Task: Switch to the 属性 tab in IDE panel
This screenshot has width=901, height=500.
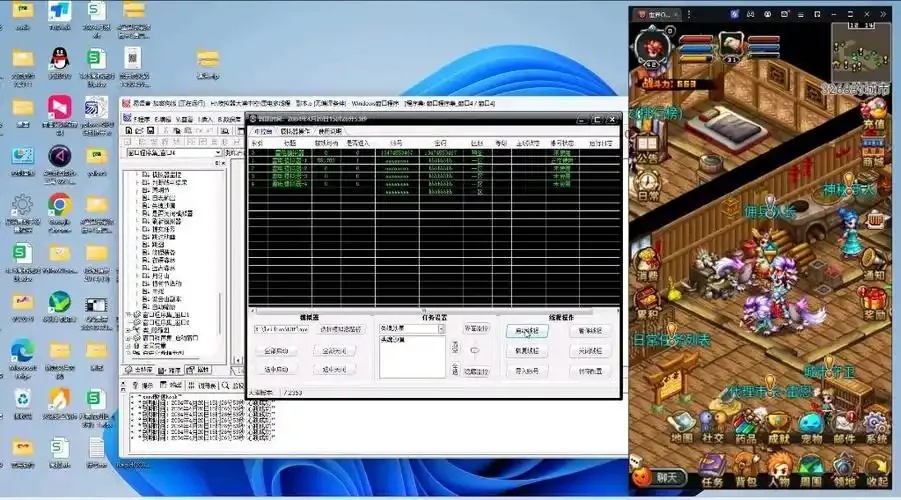Action: click(x=199, y=370)
